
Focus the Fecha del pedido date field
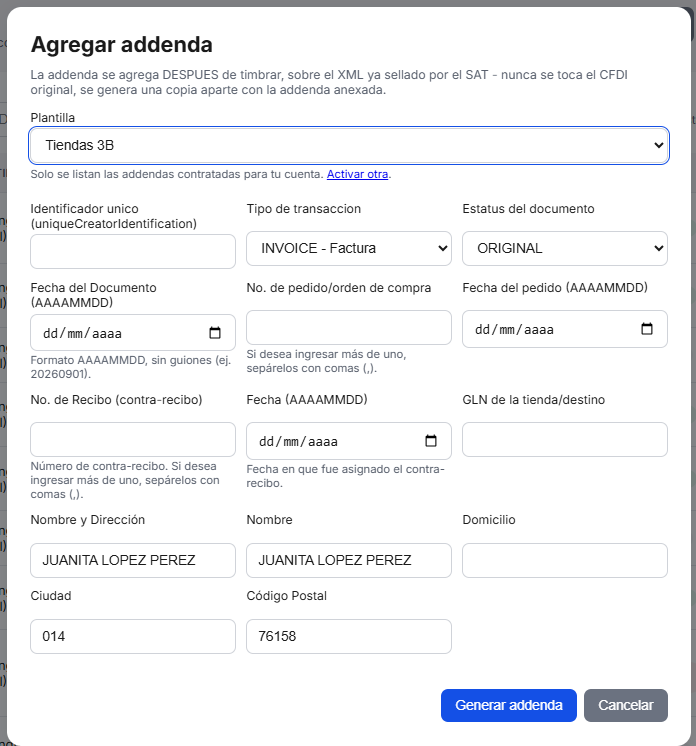tap(565, 329)
